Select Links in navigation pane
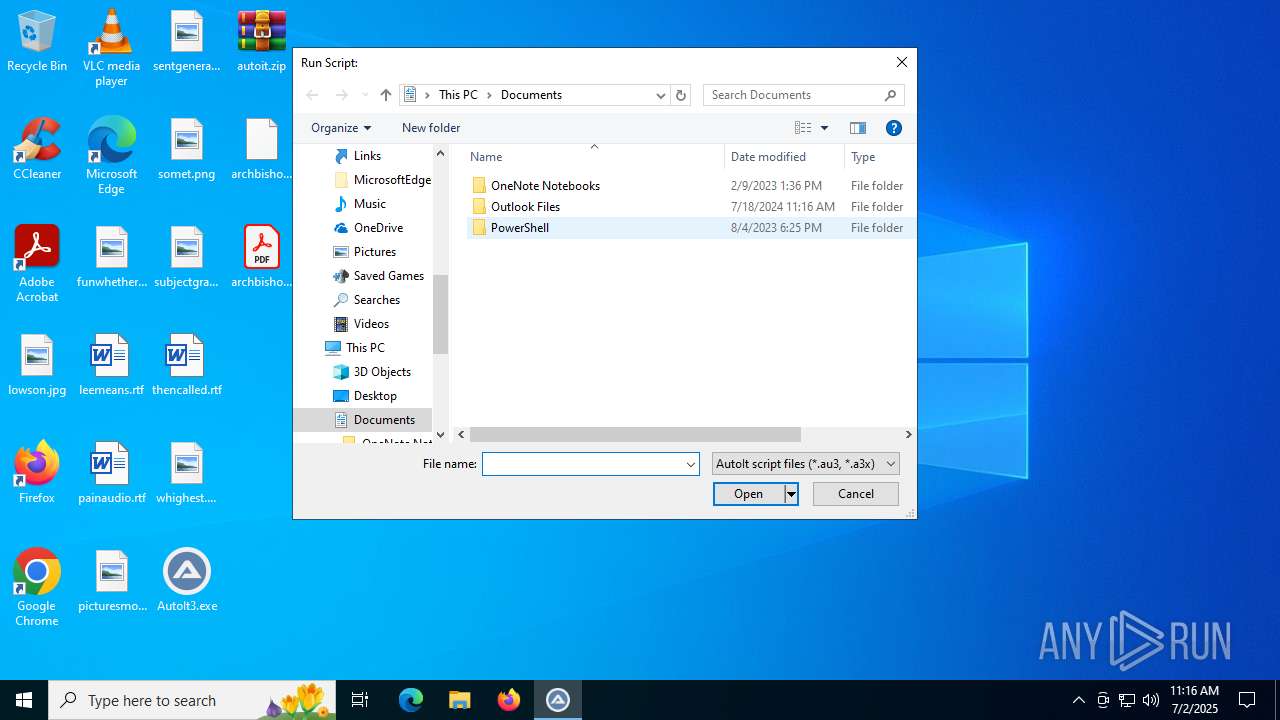The height and width of the screenshot is (720, 1280). coord(367,156)
